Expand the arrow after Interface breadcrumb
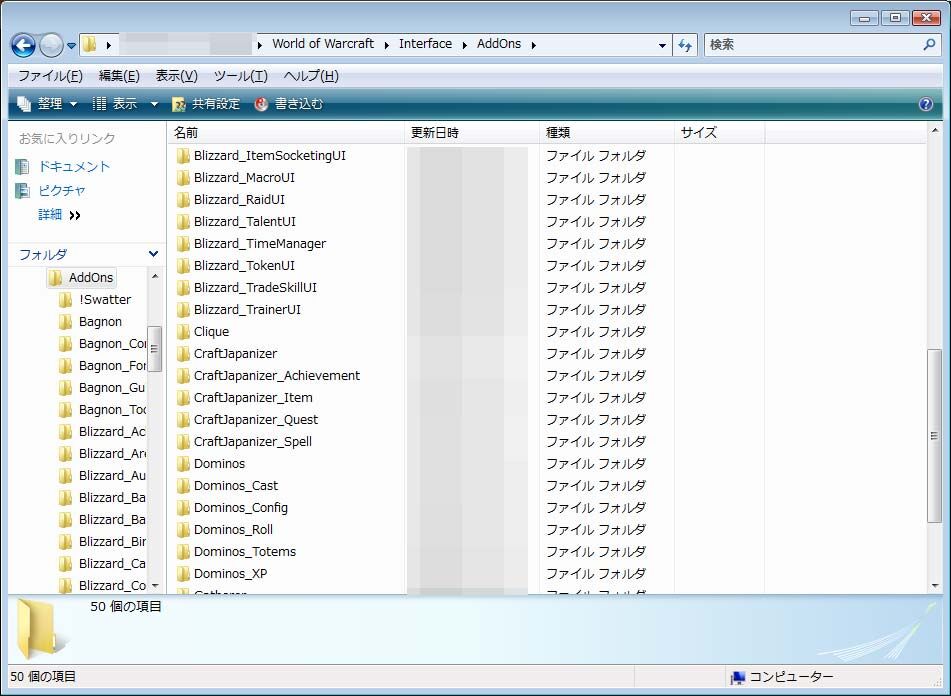This screenshot has height=696, width=951. 464,45
